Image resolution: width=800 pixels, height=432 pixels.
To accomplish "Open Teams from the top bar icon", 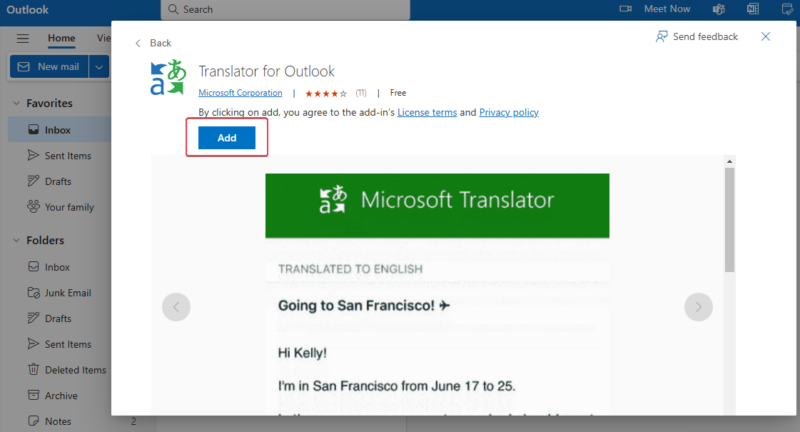I will pyautogui.click(x=718, y=9).
